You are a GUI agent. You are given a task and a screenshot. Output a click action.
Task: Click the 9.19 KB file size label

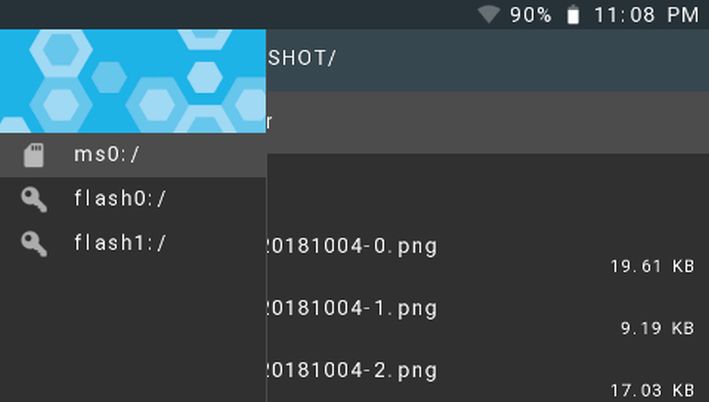[657, 328]
